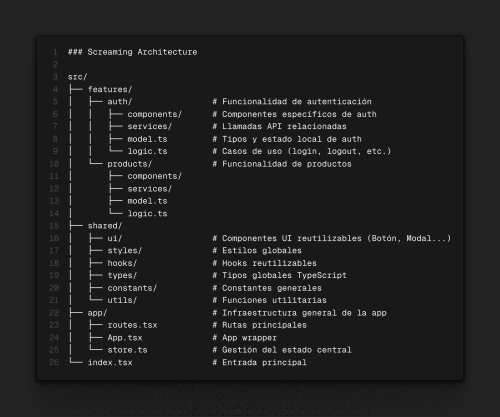Click line number 15 in the gutter

[54, 226]
